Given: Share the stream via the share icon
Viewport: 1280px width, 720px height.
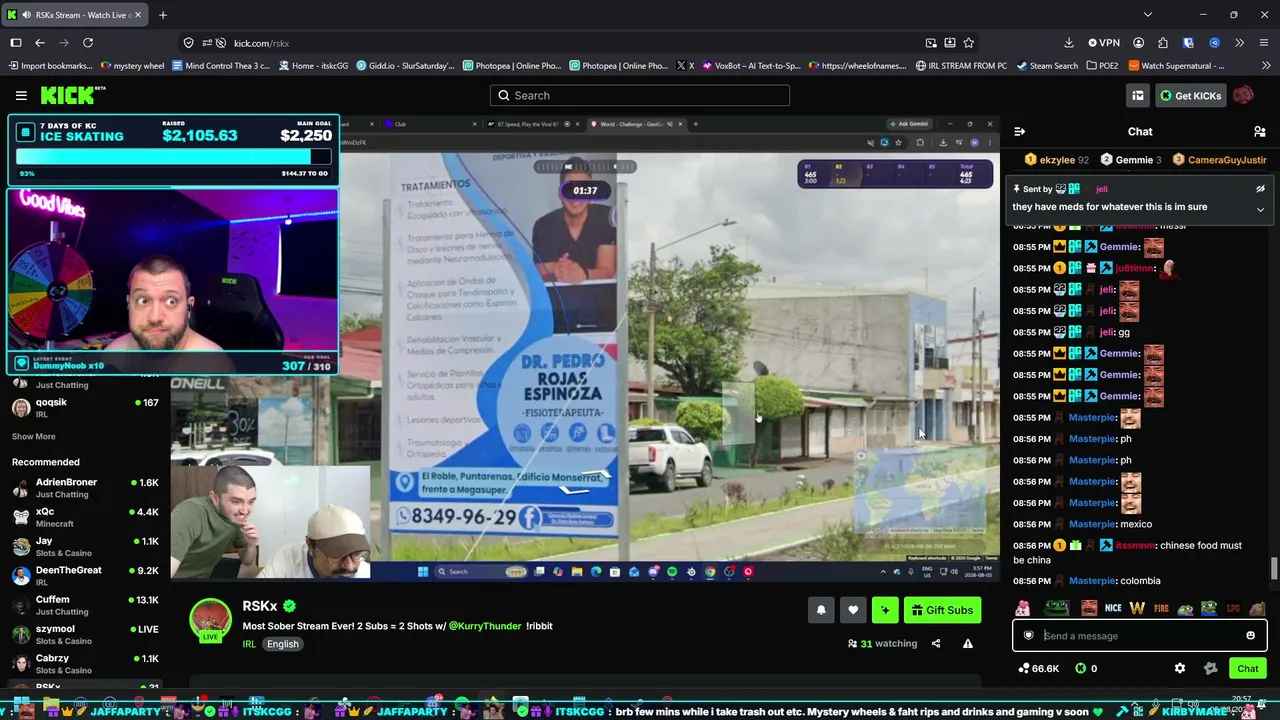Looking at the screenshot, I should point(936,644).
